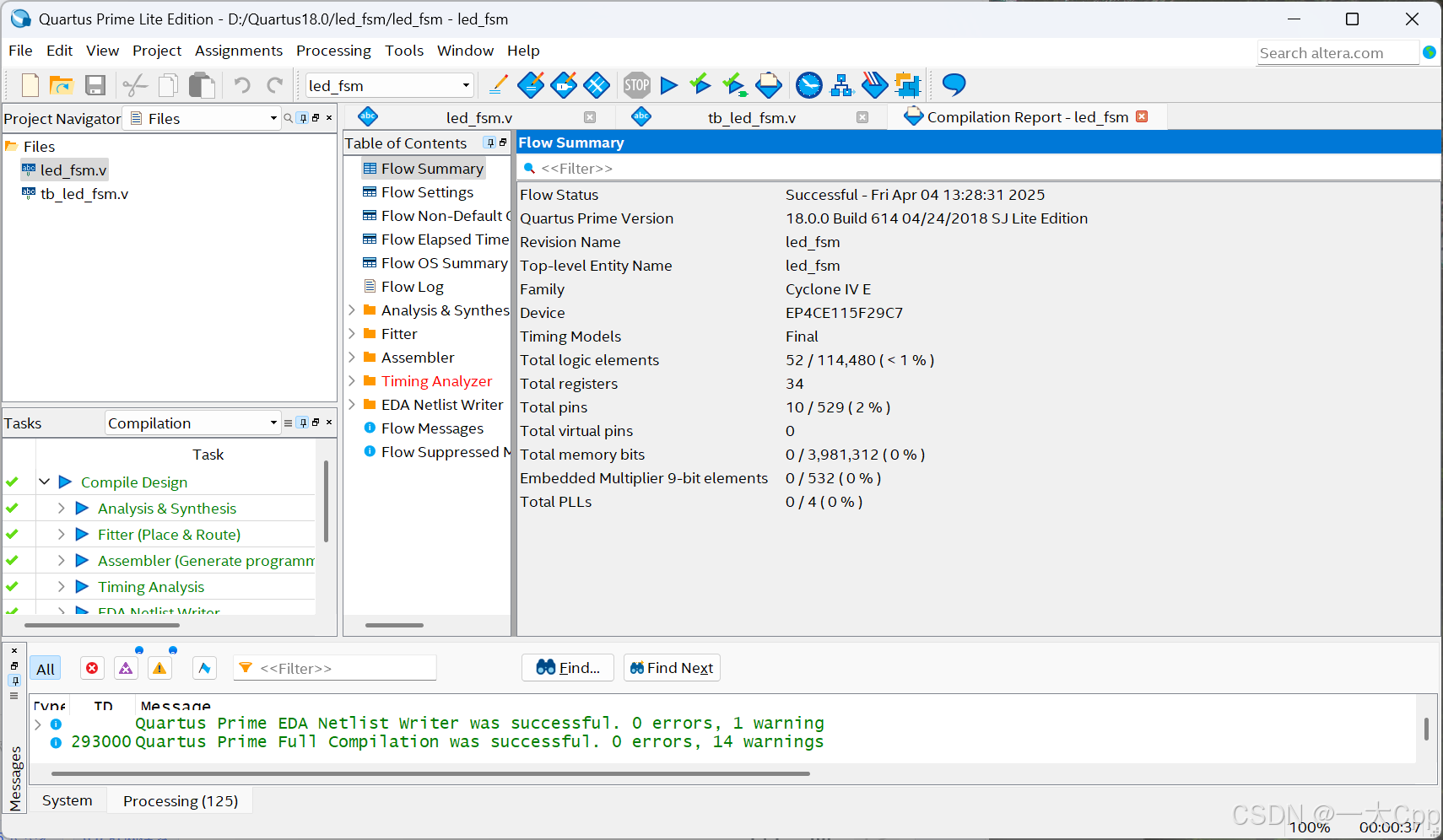This screenshot has height=840, width=1443.
Task: Open Platform Designer toolbar icon
Action: (x=908, y=84)
